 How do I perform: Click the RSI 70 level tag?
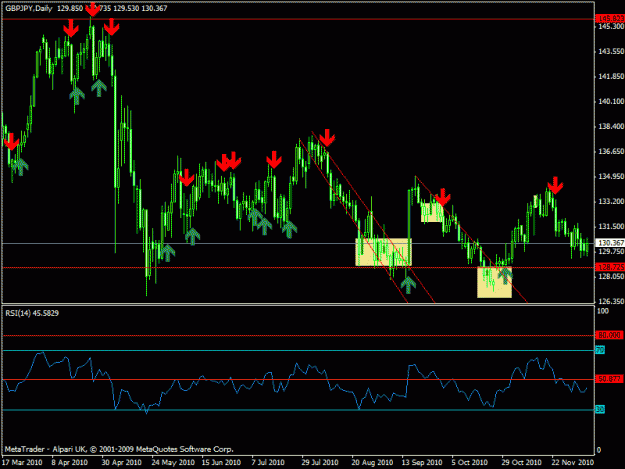click(x=600, y=350)
